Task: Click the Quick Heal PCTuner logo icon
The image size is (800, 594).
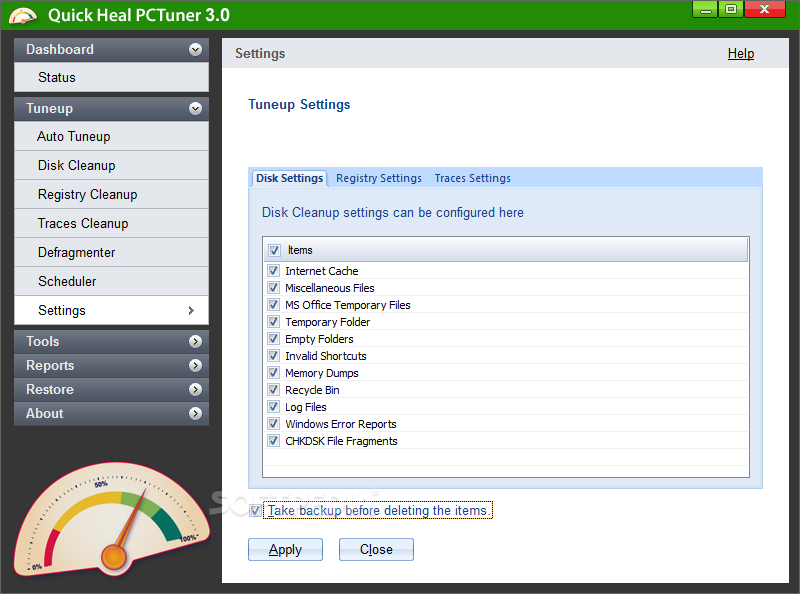Action: [x=23, y=15]
